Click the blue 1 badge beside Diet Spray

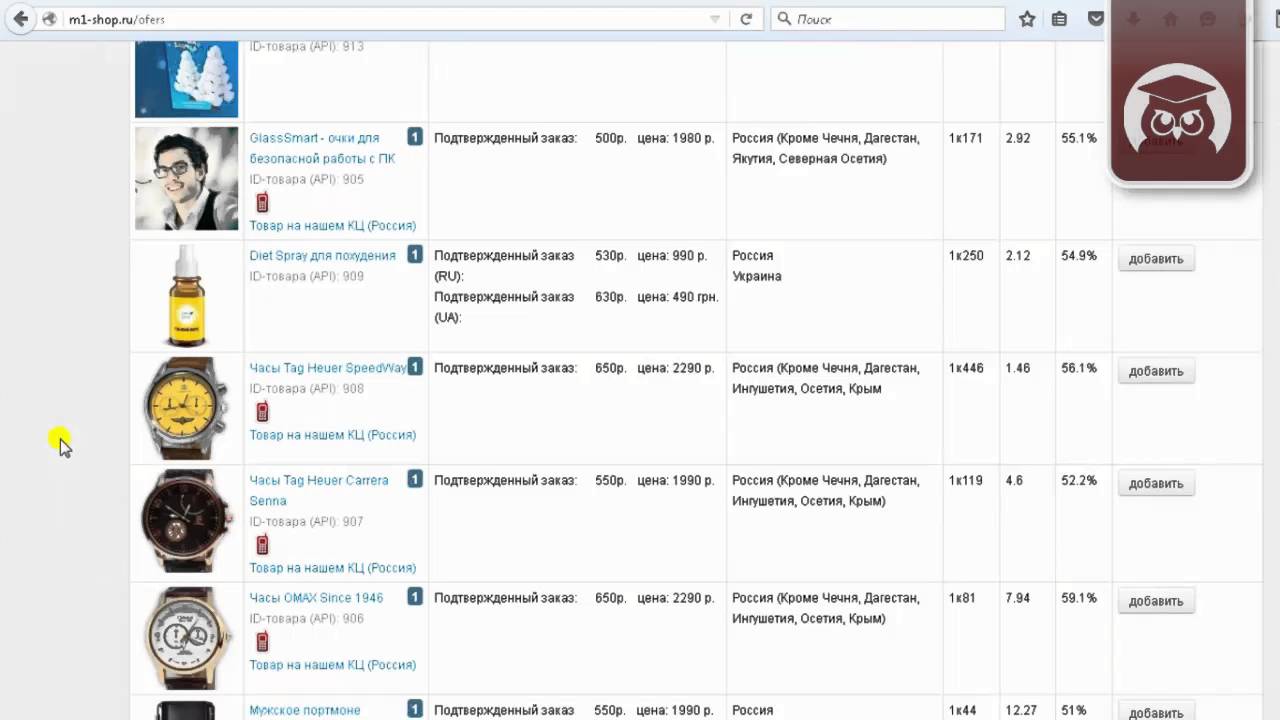(415, 255)
